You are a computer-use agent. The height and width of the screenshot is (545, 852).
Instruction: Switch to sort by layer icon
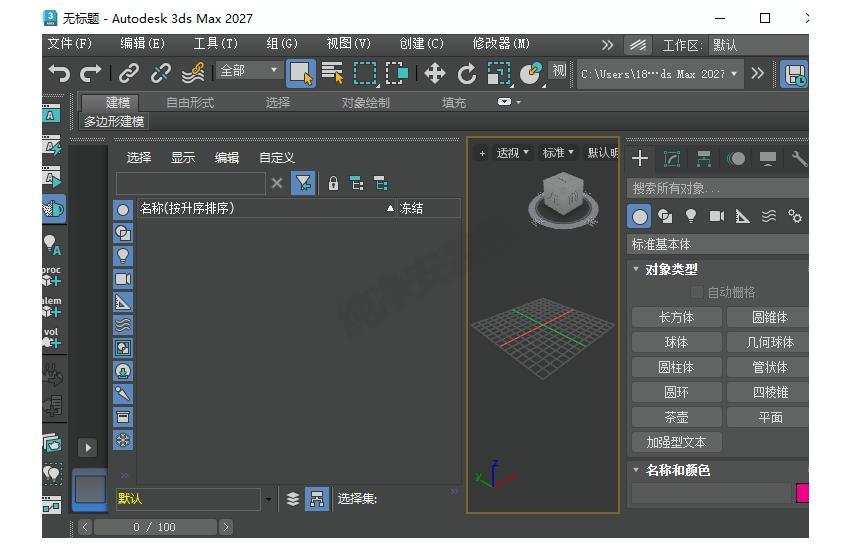point(293,499)
